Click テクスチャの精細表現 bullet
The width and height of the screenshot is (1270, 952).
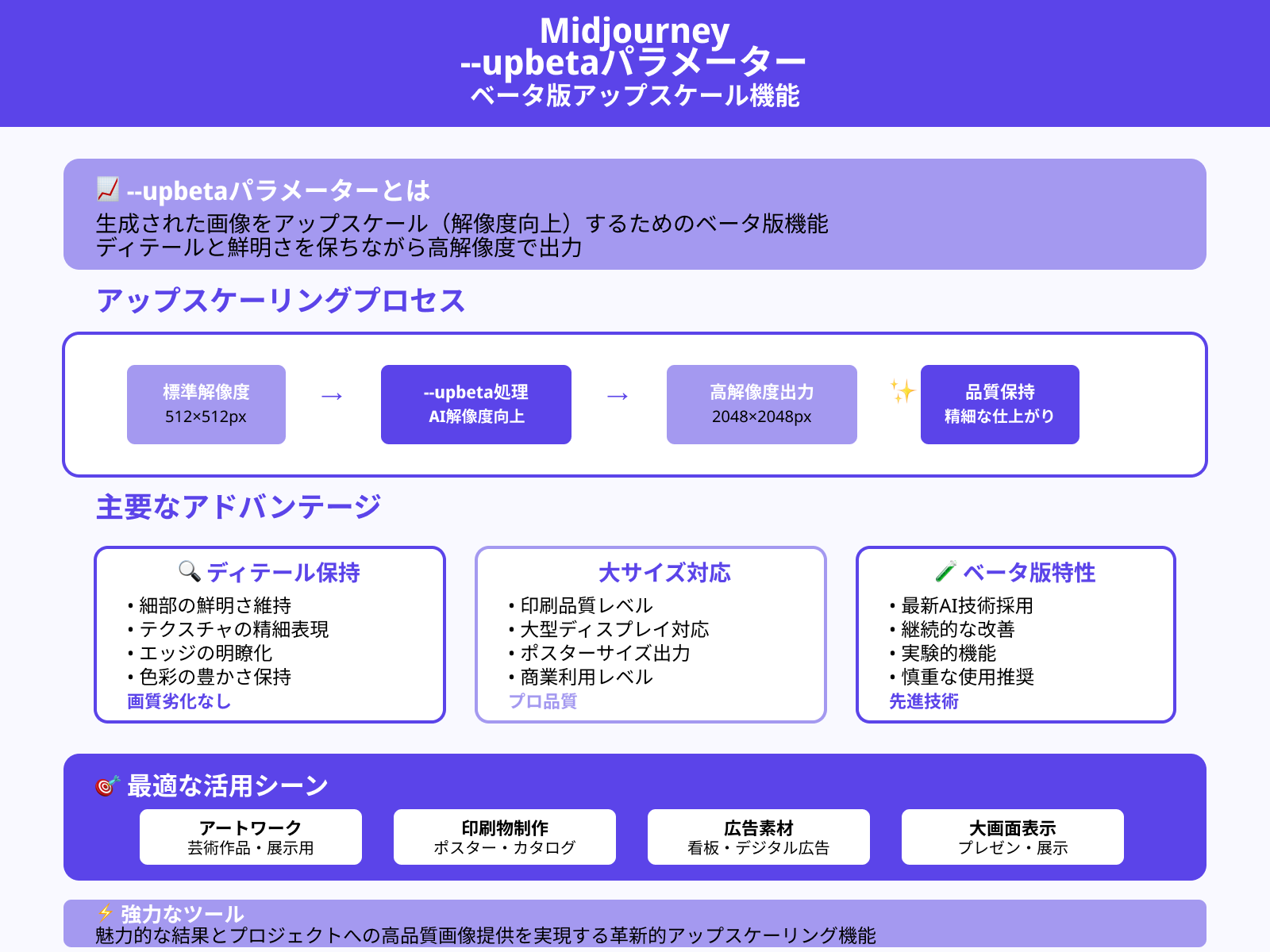229,630
